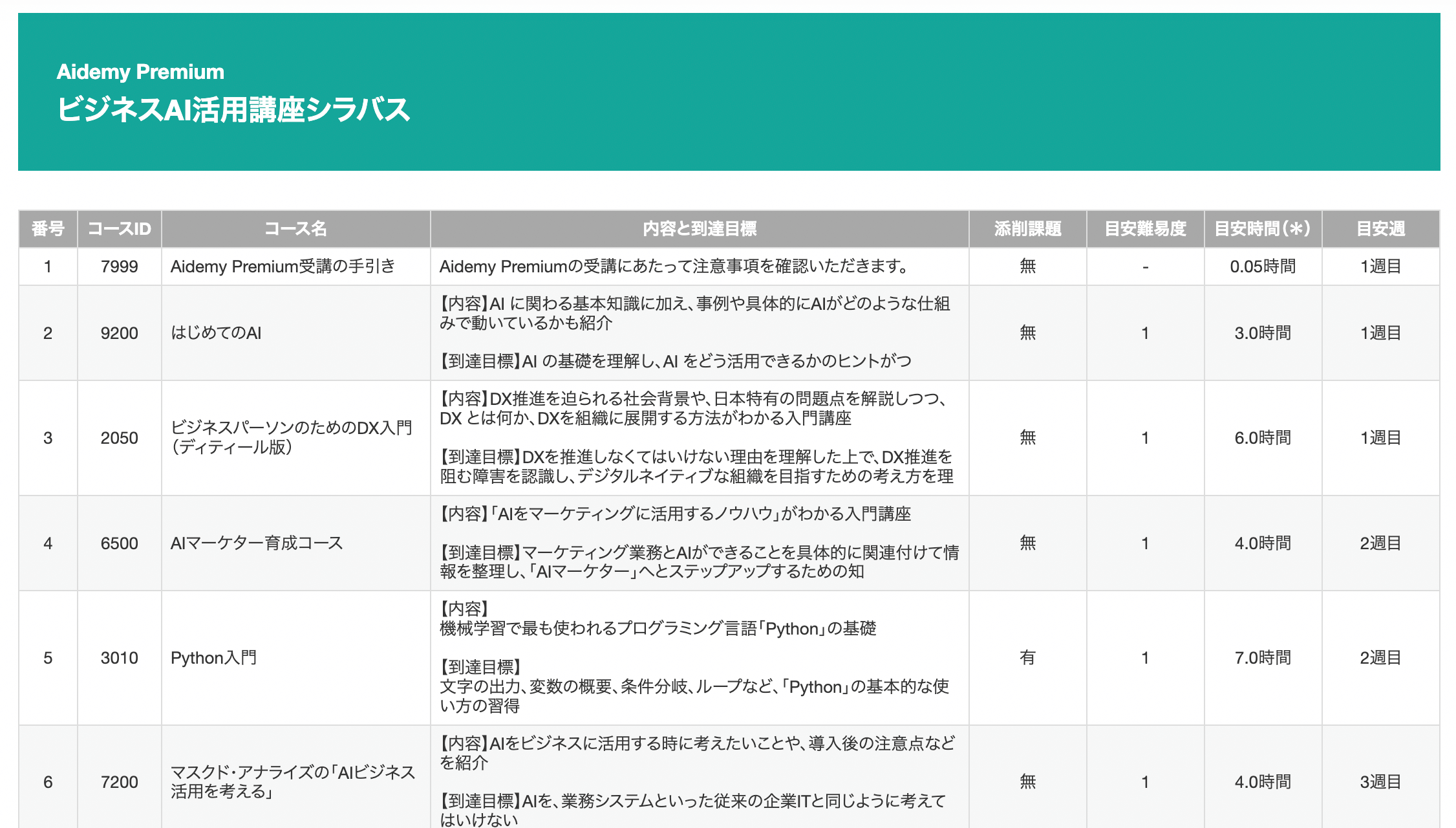Click the 機械学習で最も使われる description line

658,629
